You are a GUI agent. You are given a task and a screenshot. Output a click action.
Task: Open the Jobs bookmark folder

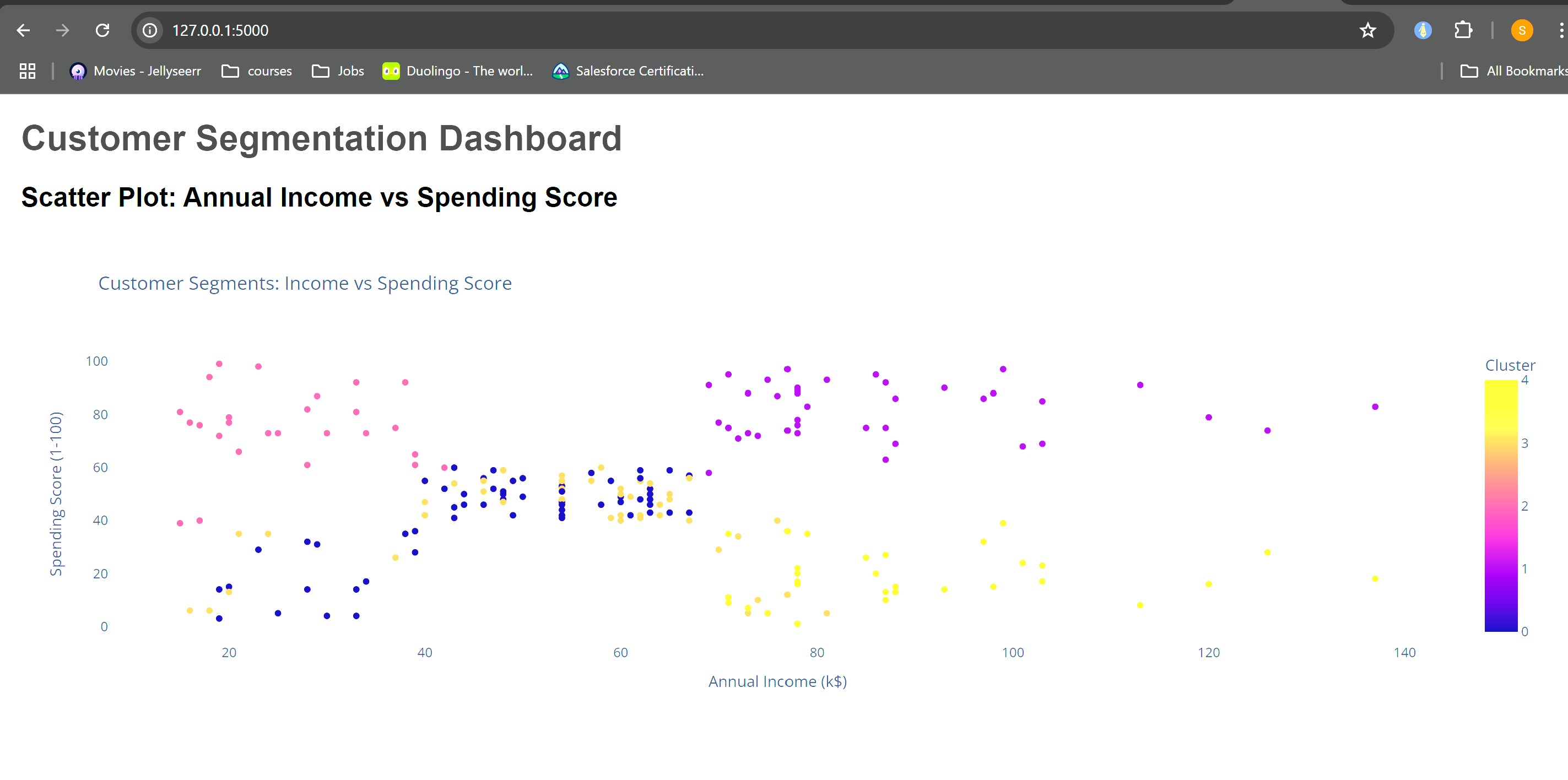338,71
